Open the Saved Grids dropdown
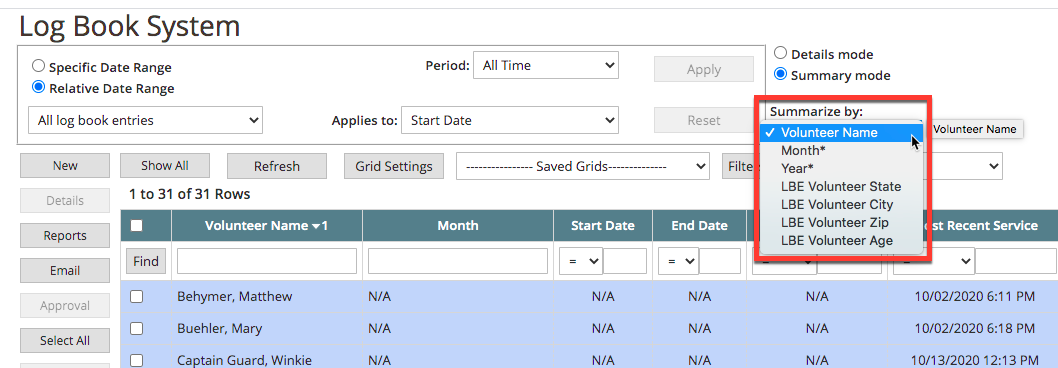 (583, 166)
